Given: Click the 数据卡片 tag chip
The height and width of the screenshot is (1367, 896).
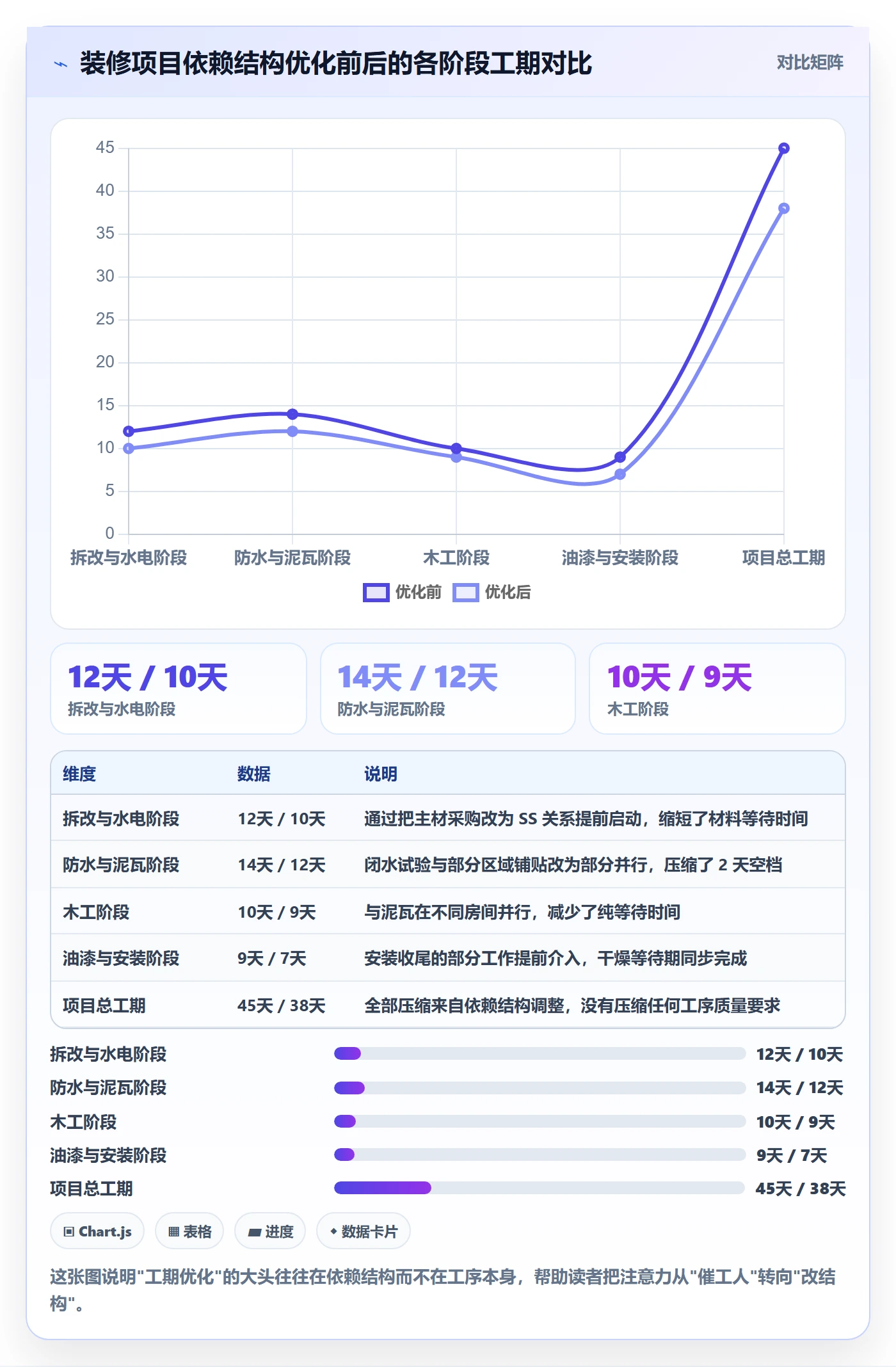Looking at the screenshot, I should point(364,1231).
